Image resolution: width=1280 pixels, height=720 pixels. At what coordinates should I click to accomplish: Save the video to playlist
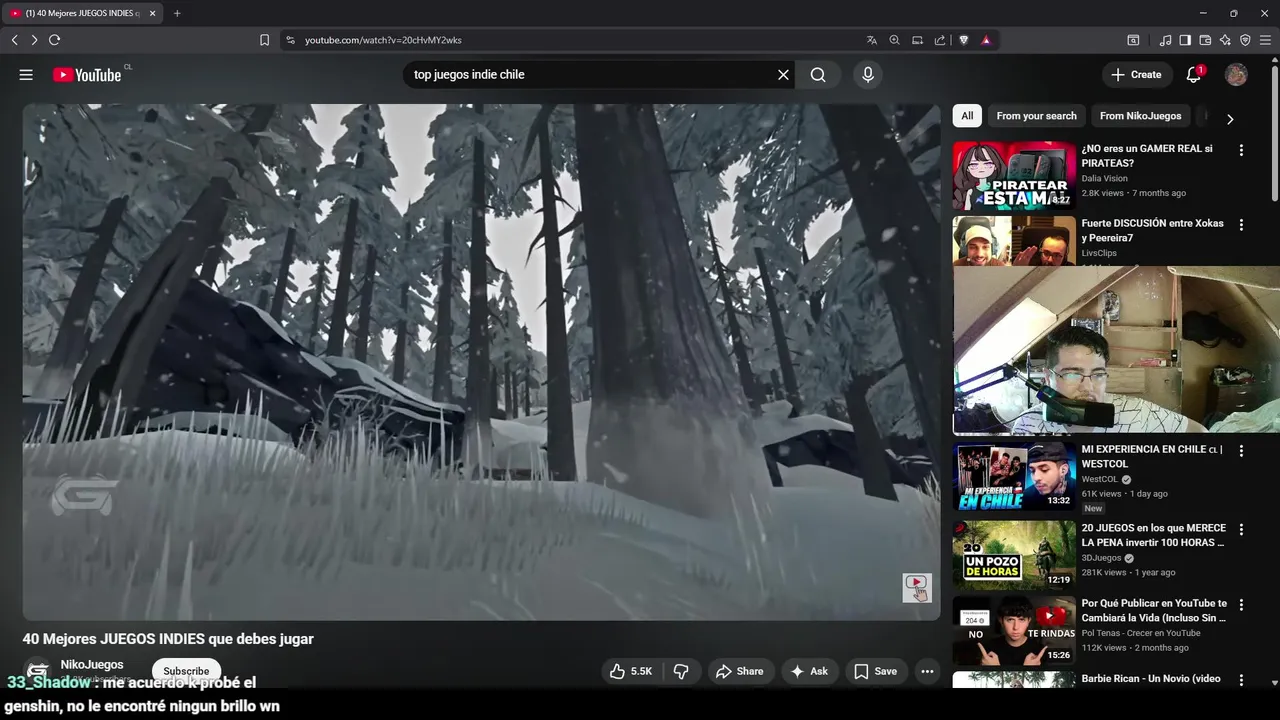click(875, 672)
